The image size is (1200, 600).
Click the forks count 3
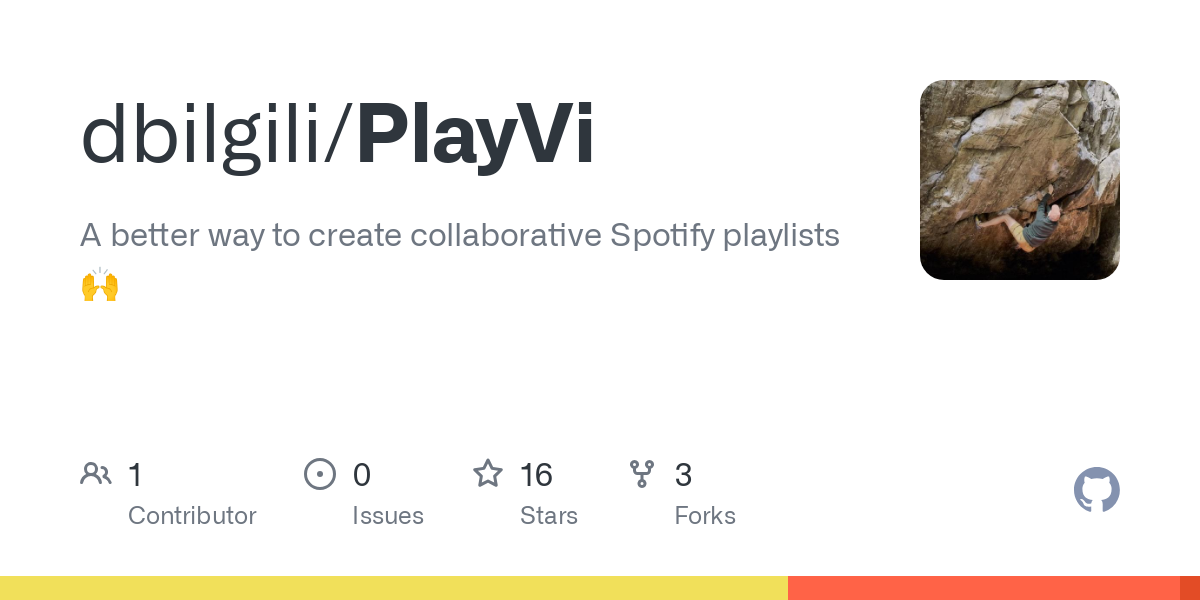[683, 475]
